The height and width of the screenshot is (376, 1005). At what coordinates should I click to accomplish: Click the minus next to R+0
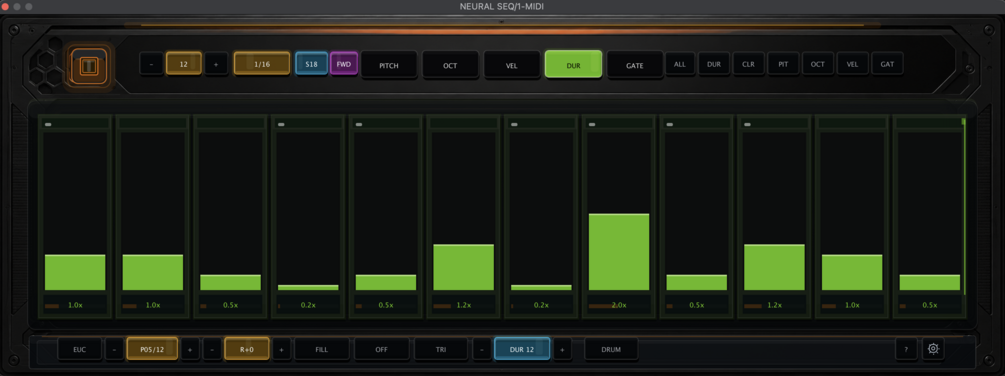213,350
